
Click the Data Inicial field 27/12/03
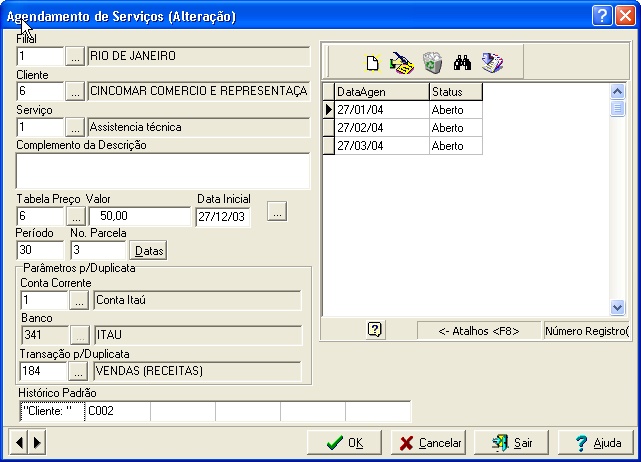point(223,217)
